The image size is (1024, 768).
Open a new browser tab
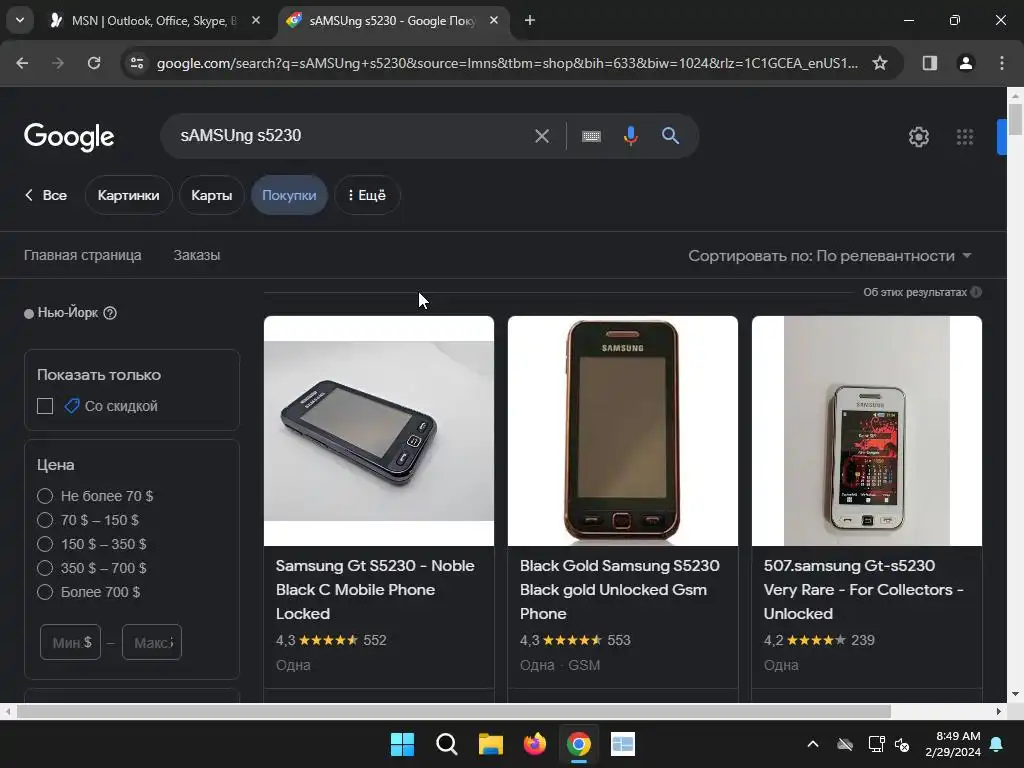pyautogui.click(x=530, y=20)
